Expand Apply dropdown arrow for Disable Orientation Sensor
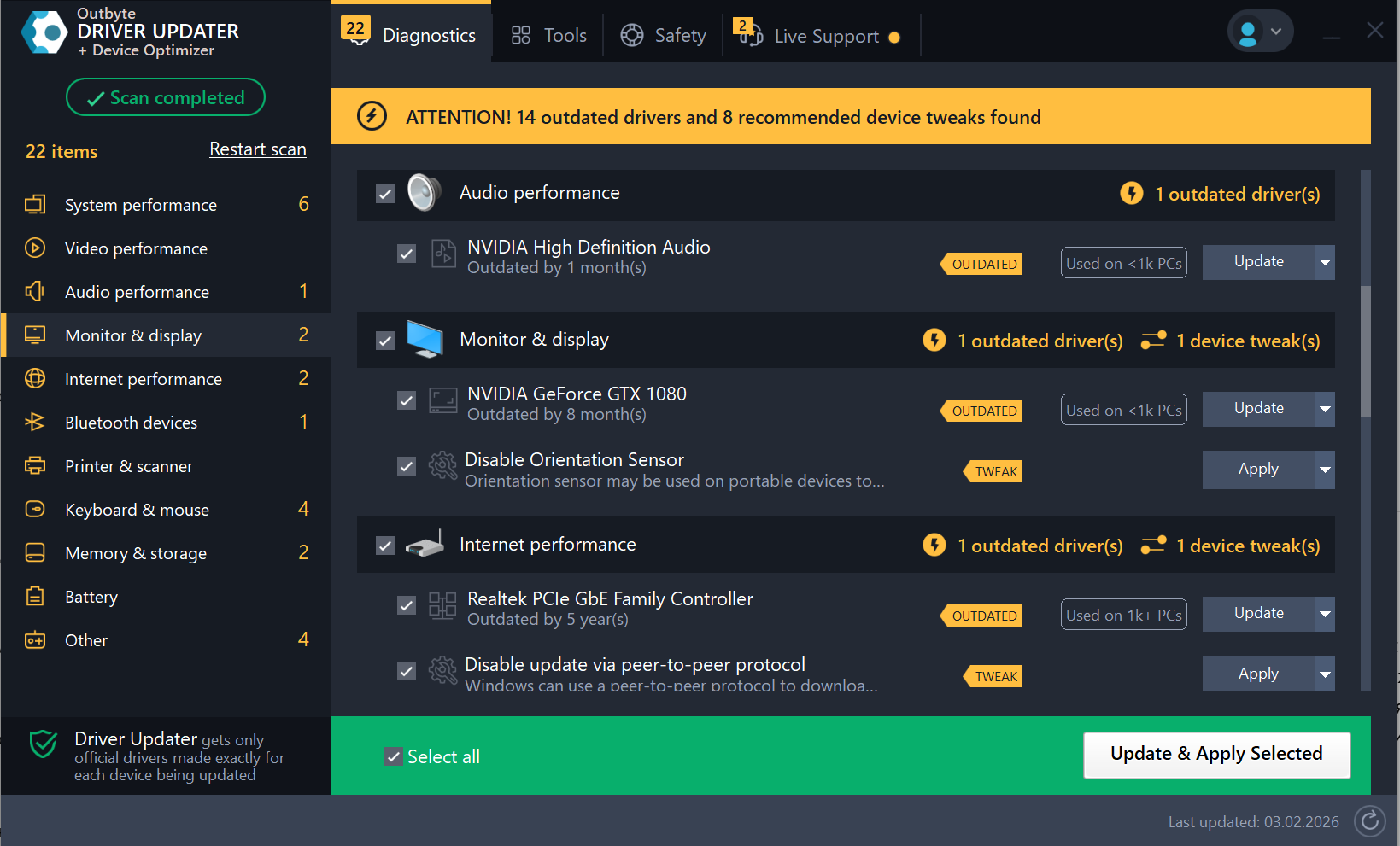The height and width of the screenshot is (846, 1400). 1324,470
